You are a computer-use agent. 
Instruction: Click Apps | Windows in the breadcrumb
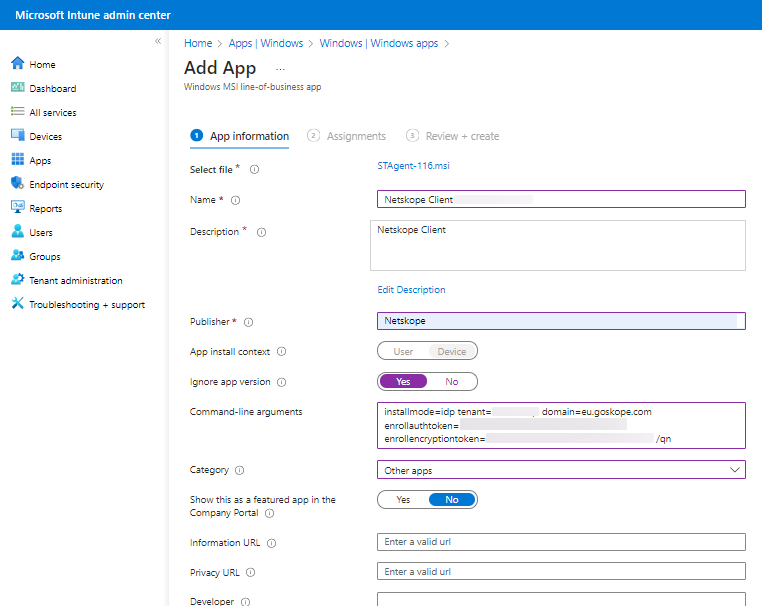coord(265,43)
